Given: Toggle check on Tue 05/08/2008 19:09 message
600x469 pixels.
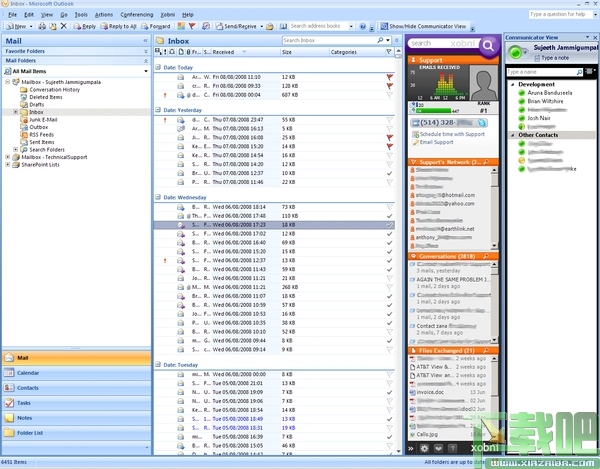Looking at the screenshot, I should click(x=390, y=392).
